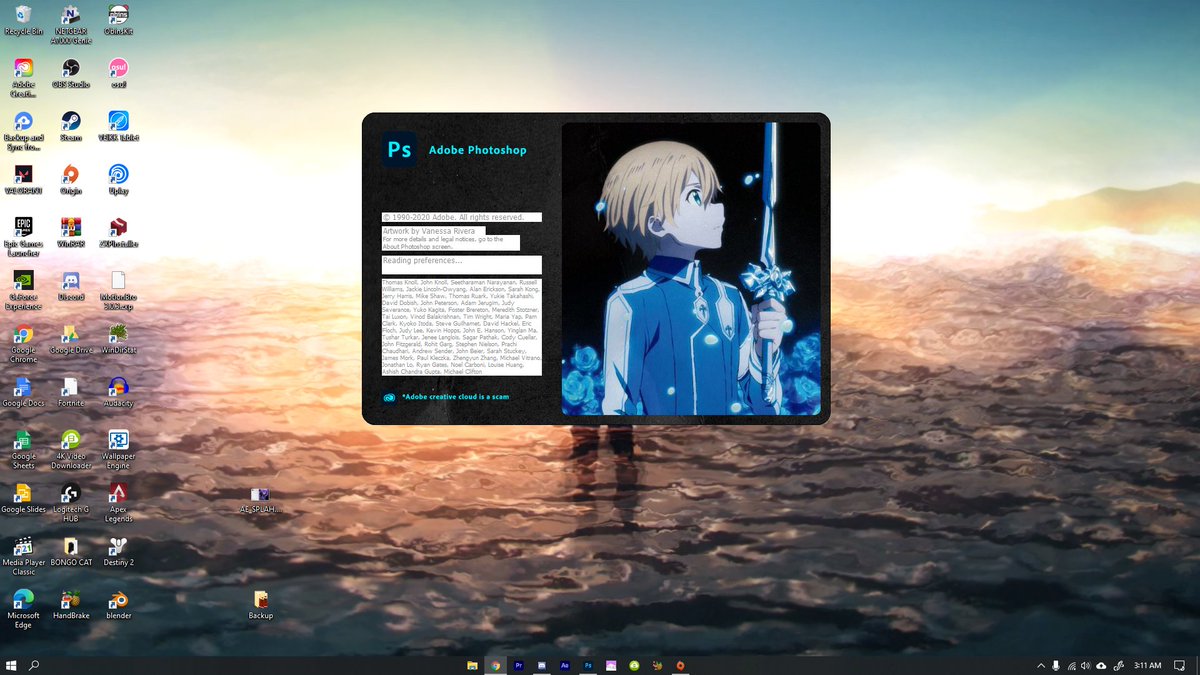The width and height of the screenshot is (1200, 675).
Task: Toggle the volume speaker icon in tray
Action: pyautogui.click(x=1085, y=665)
